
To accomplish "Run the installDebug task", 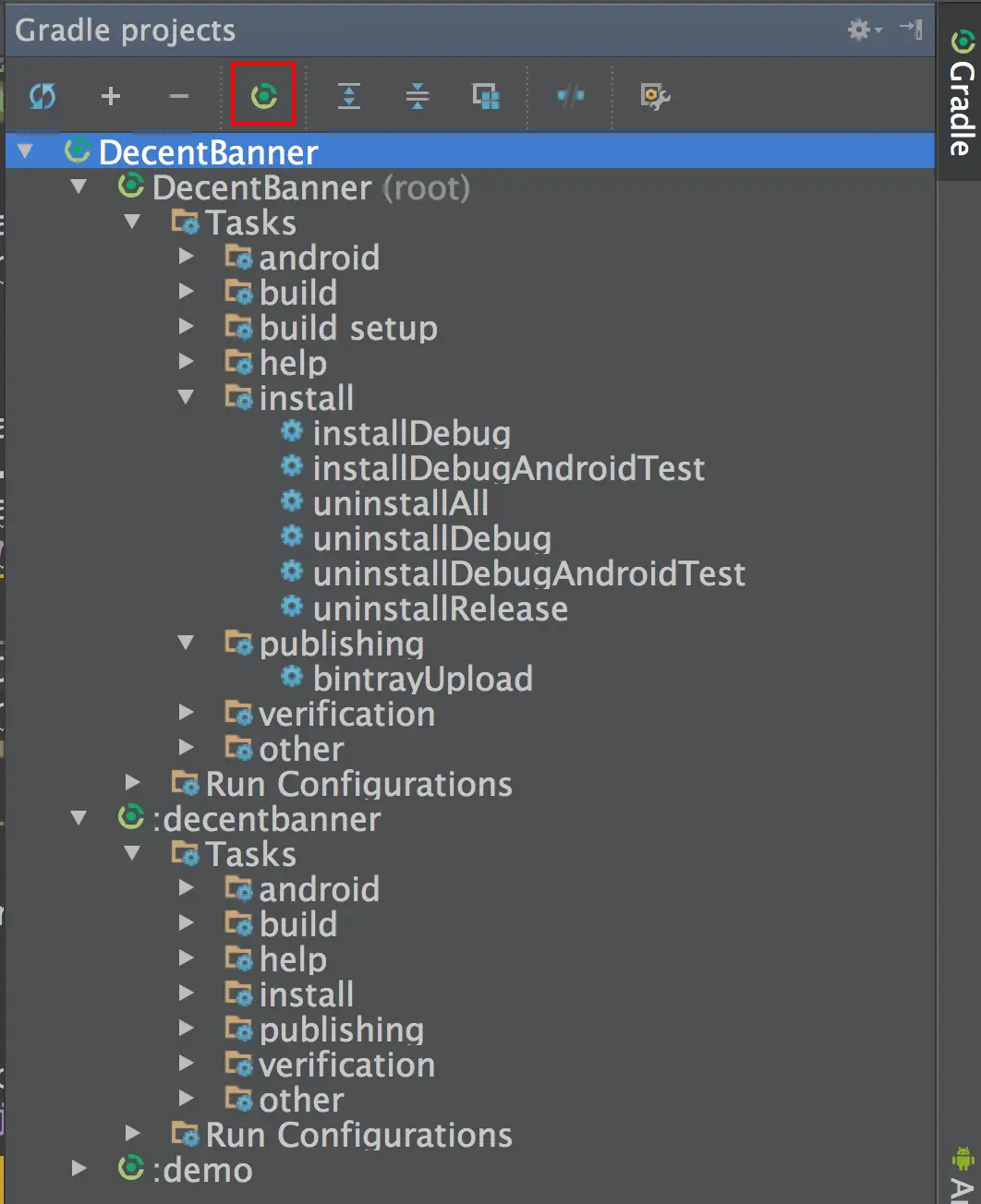I will click(412, 432).
